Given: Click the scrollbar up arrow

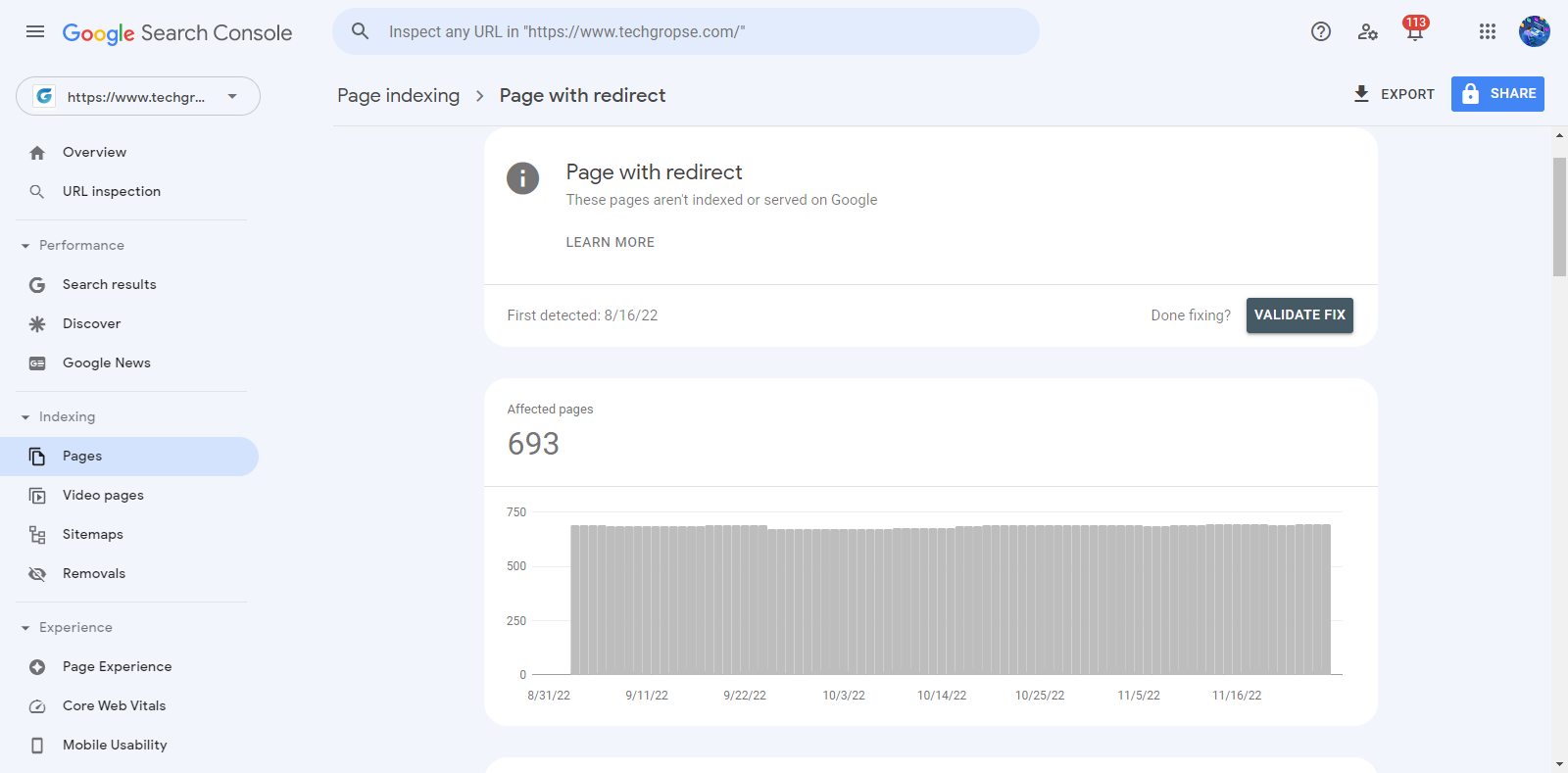Looking at the screenshot, I should (1559, 137).
